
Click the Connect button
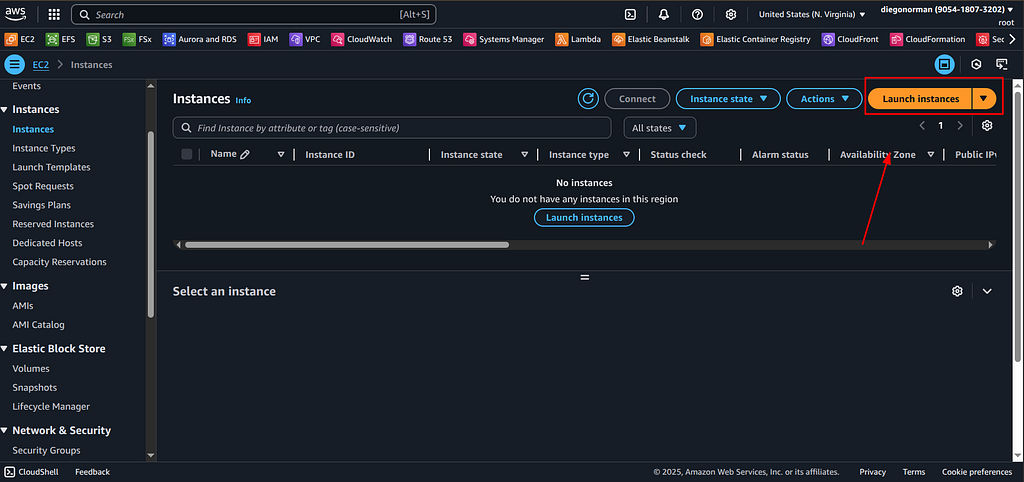click(637, 99)
